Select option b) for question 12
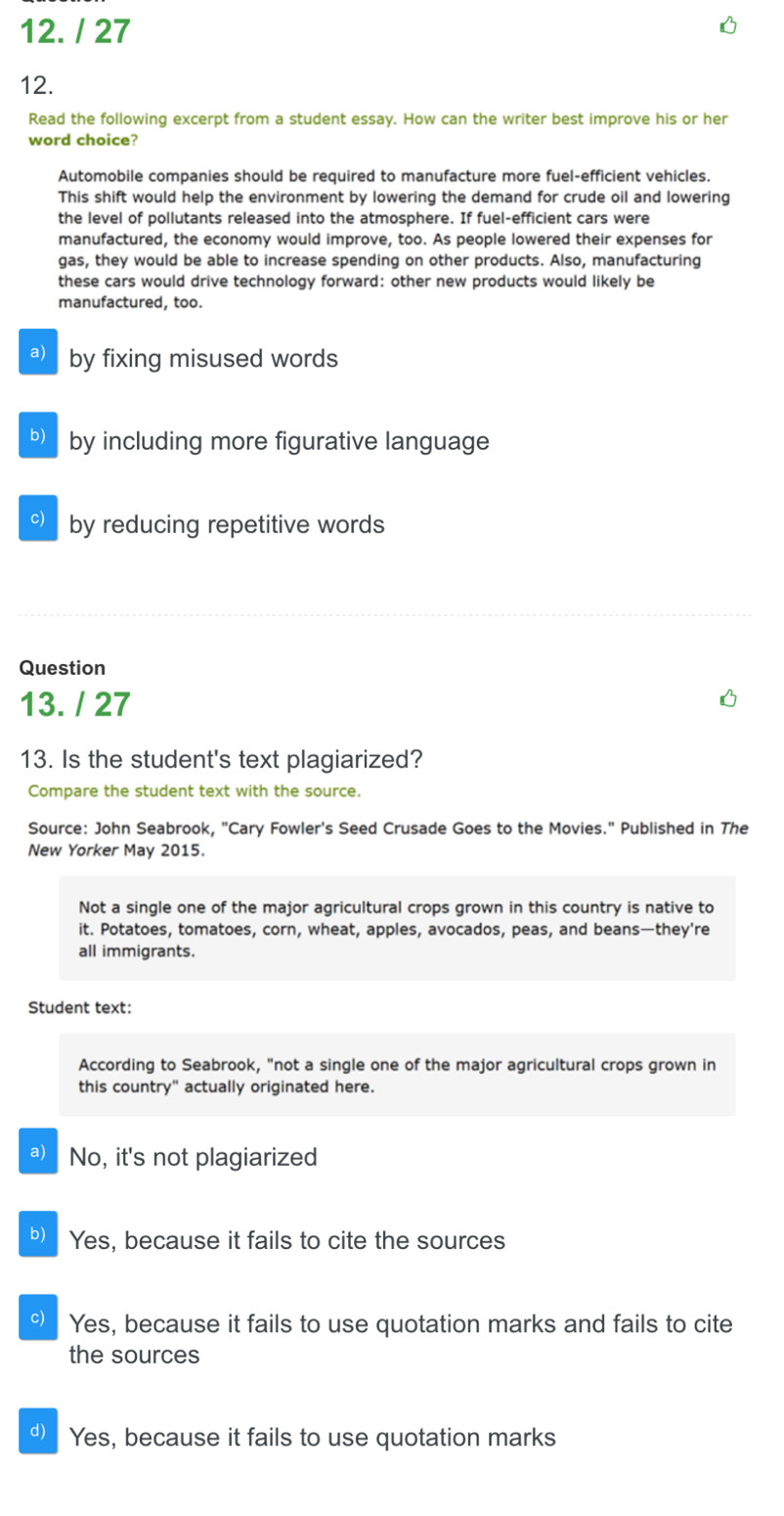The image size is (784, 1516). pyautogui.click(x=38, y=437)
